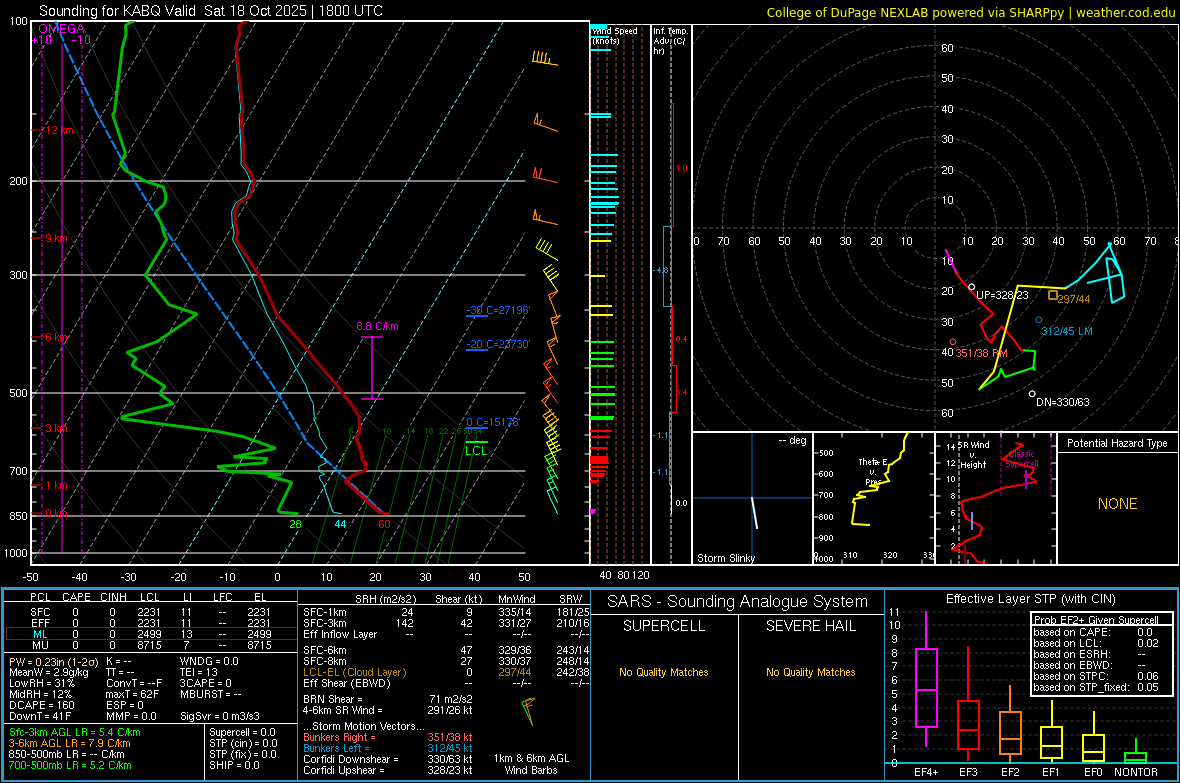Click the red Bunkers Right mover circle on hodograph
The height and width of the screenshot is (783, 1180).
(x=953, y=342)
